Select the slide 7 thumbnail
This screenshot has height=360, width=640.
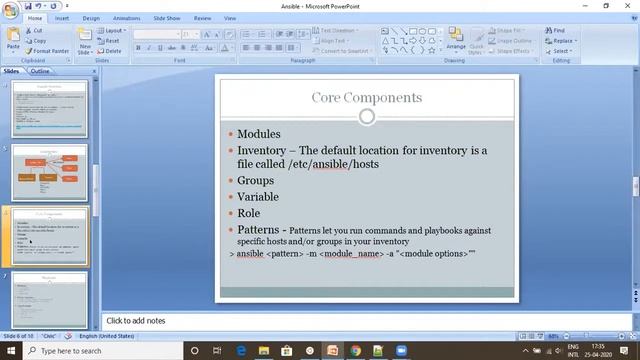point(49,300)
